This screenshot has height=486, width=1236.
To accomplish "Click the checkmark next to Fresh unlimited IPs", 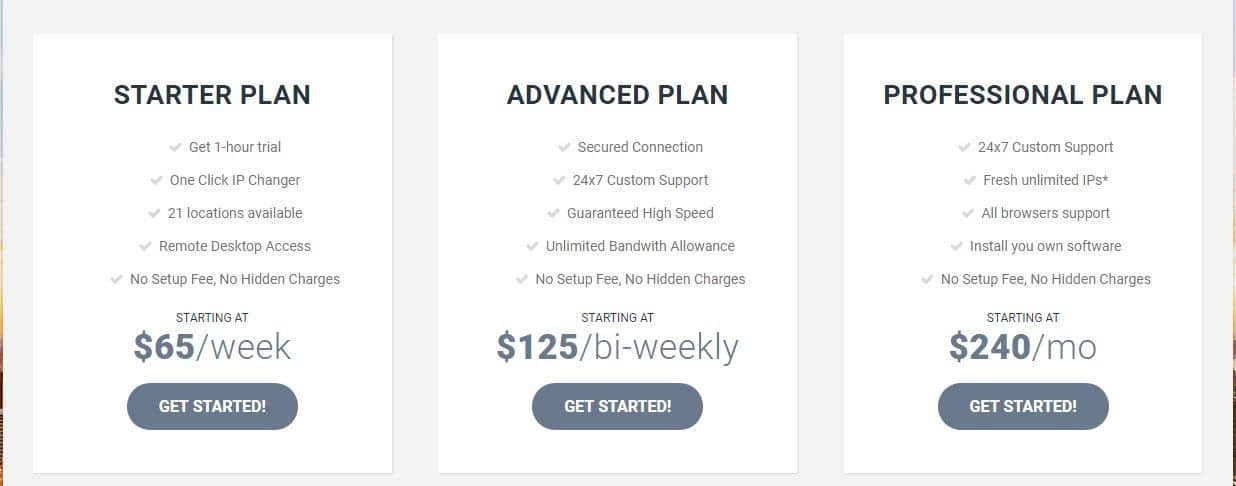I will pos(970,180).
